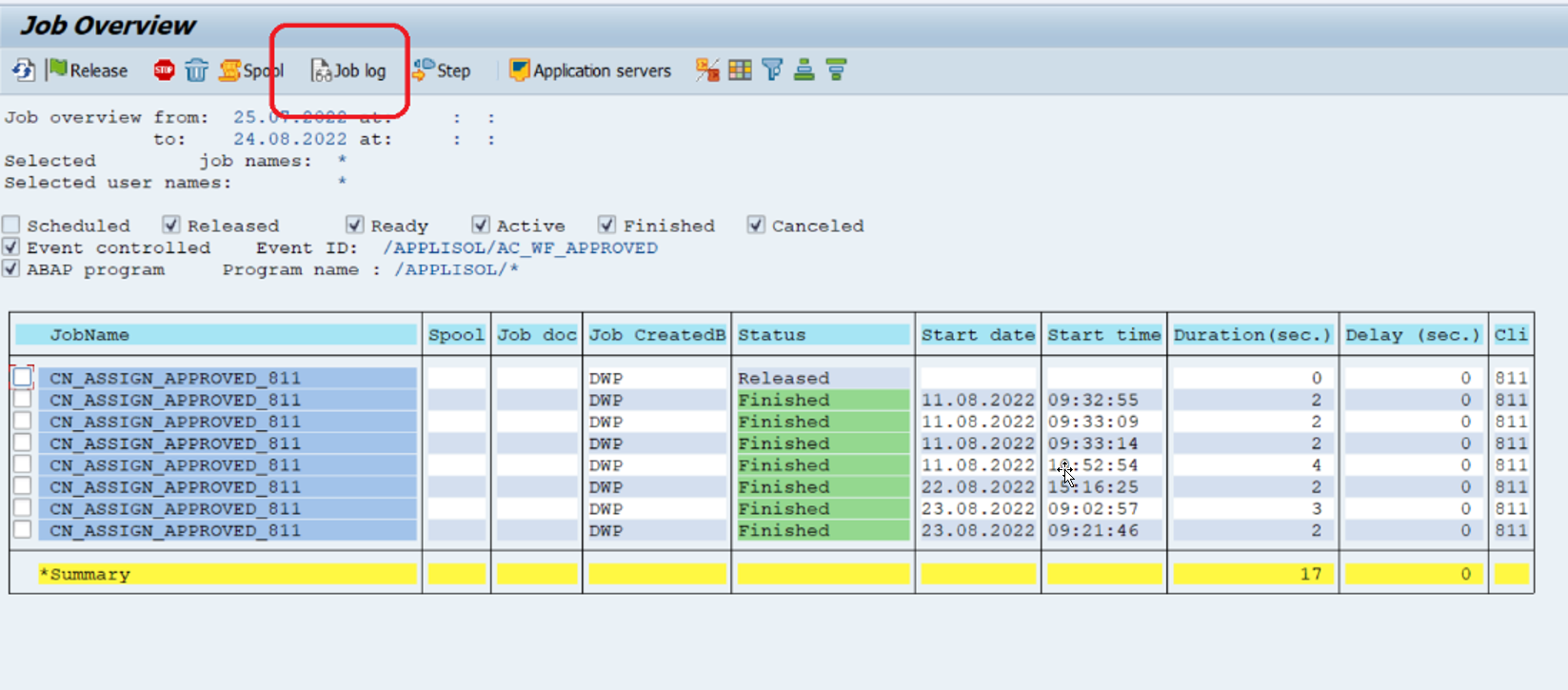1568x690 pixels.
Task: Select the Released CN_ASSIGN_APPROVED_811 row checkbox
Action: pyautogui.click(x=22, y=377)
